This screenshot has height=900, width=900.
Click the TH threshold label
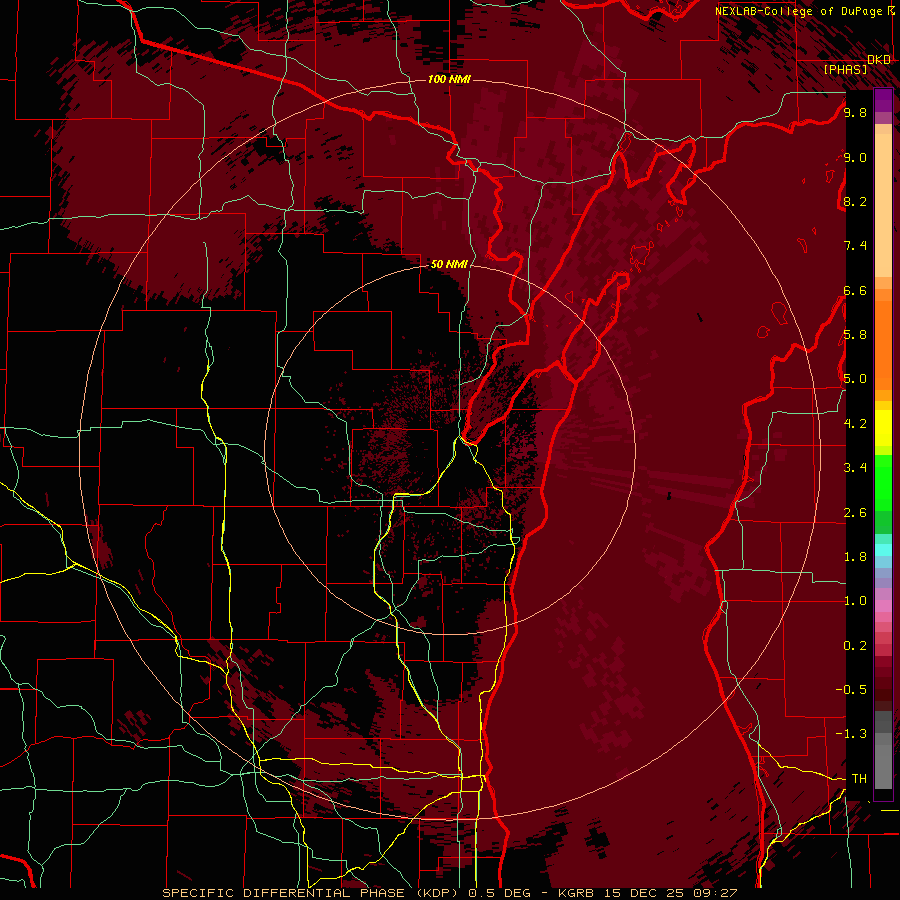coord(859,778)
